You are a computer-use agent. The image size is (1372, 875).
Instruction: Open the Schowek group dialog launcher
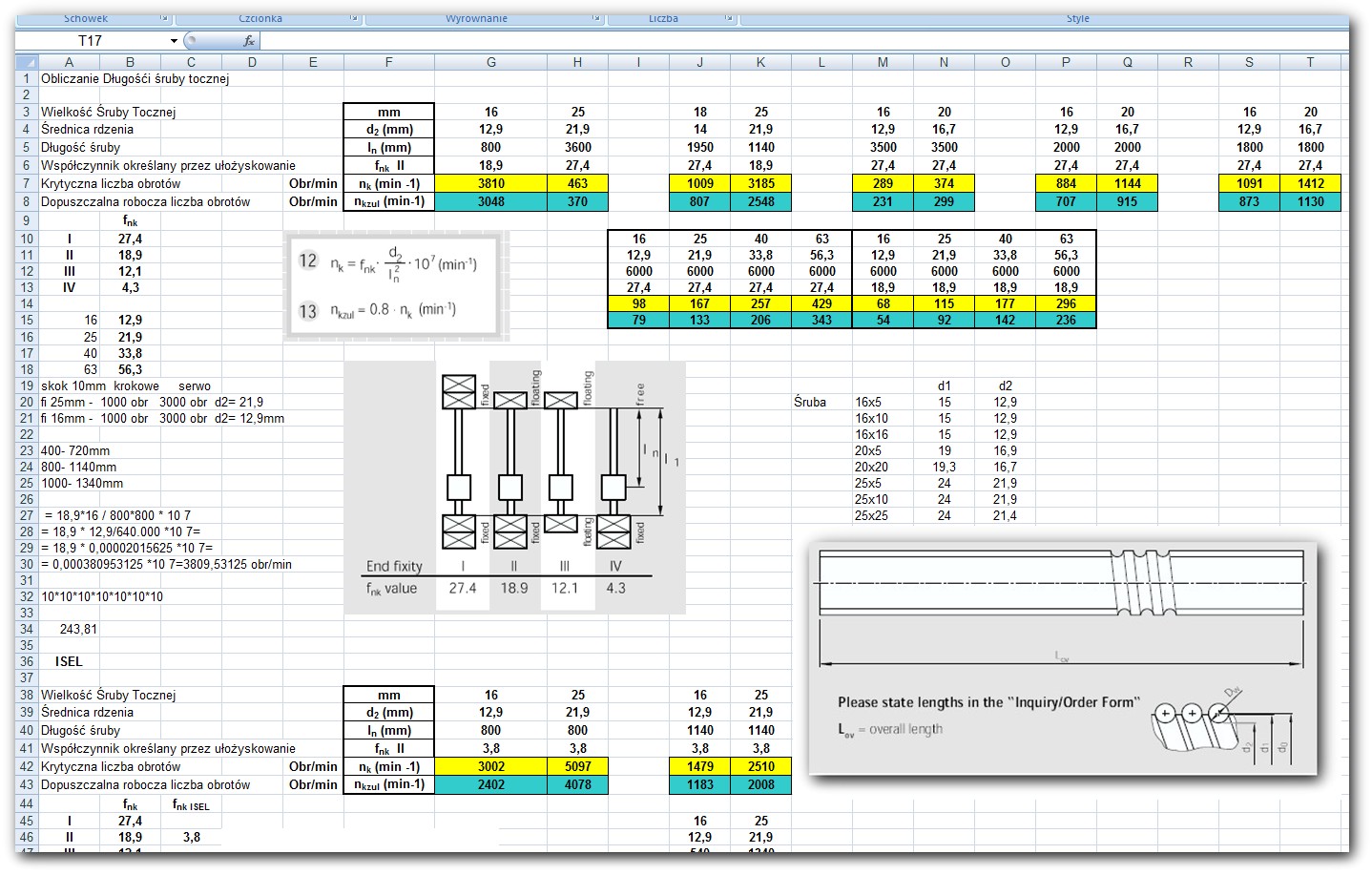[x=164, y=18]
